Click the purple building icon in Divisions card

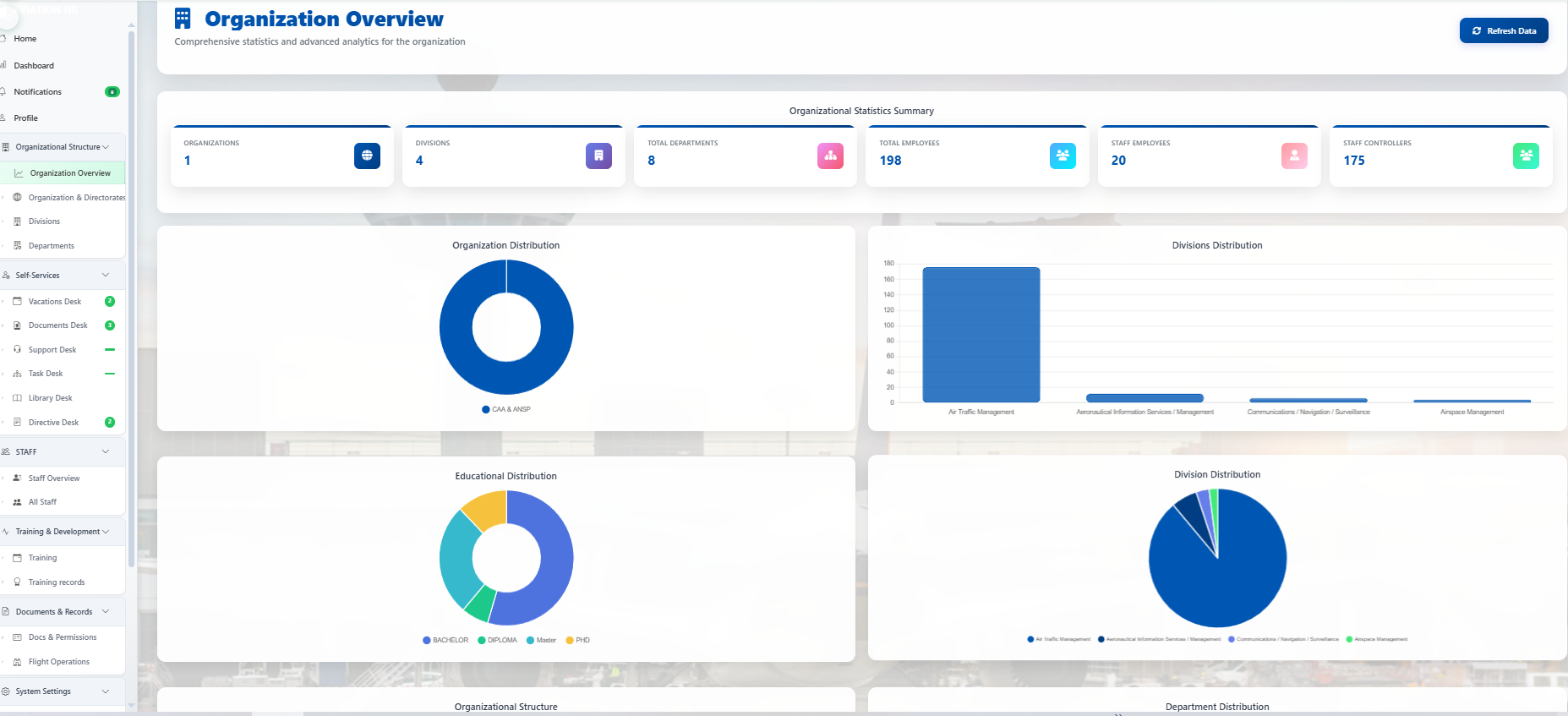pyautogui.click(x=598, y=156)
